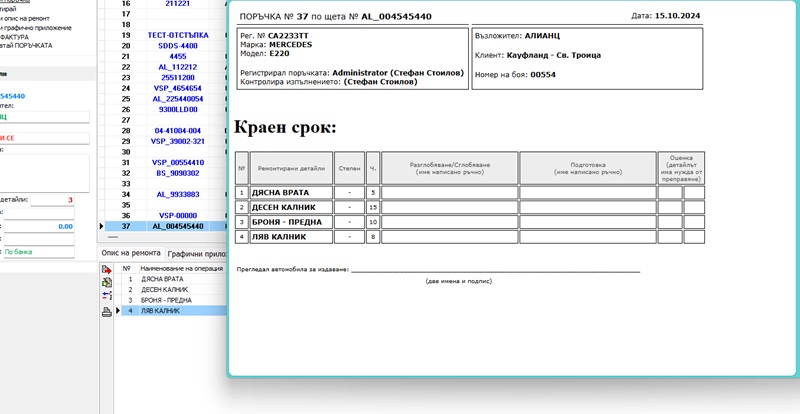Click the export icon with red arrow

pos(107,270)
